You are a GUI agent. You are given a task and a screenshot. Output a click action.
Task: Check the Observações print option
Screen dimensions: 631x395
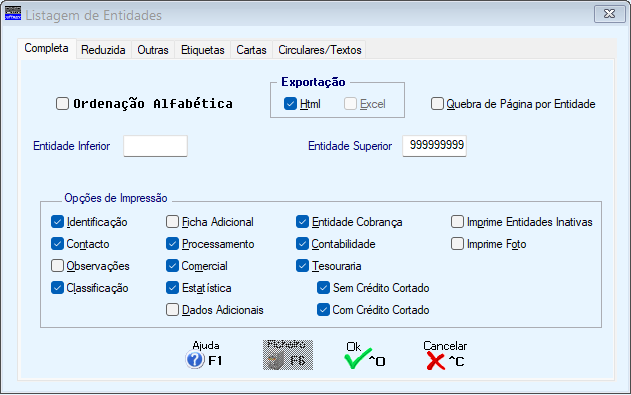(x=57, y=266)
